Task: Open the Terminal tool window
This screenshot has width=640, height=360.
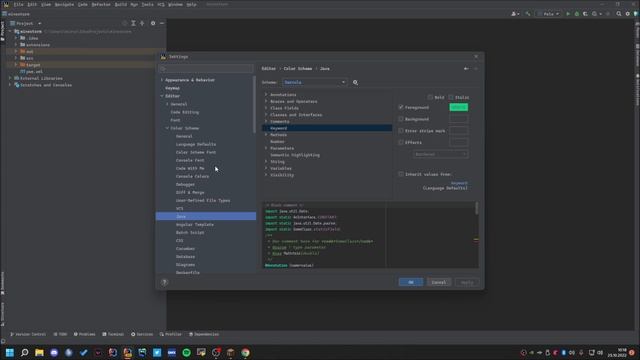Action: [113, 334]
